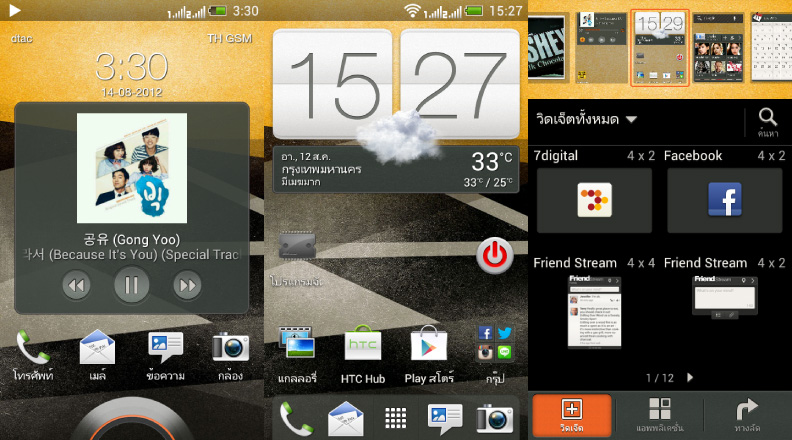This screenshot has height=440, width=792.
Task: Switch to the ทางลัด shortcuts tab
Action: click(x=748, y=415)
